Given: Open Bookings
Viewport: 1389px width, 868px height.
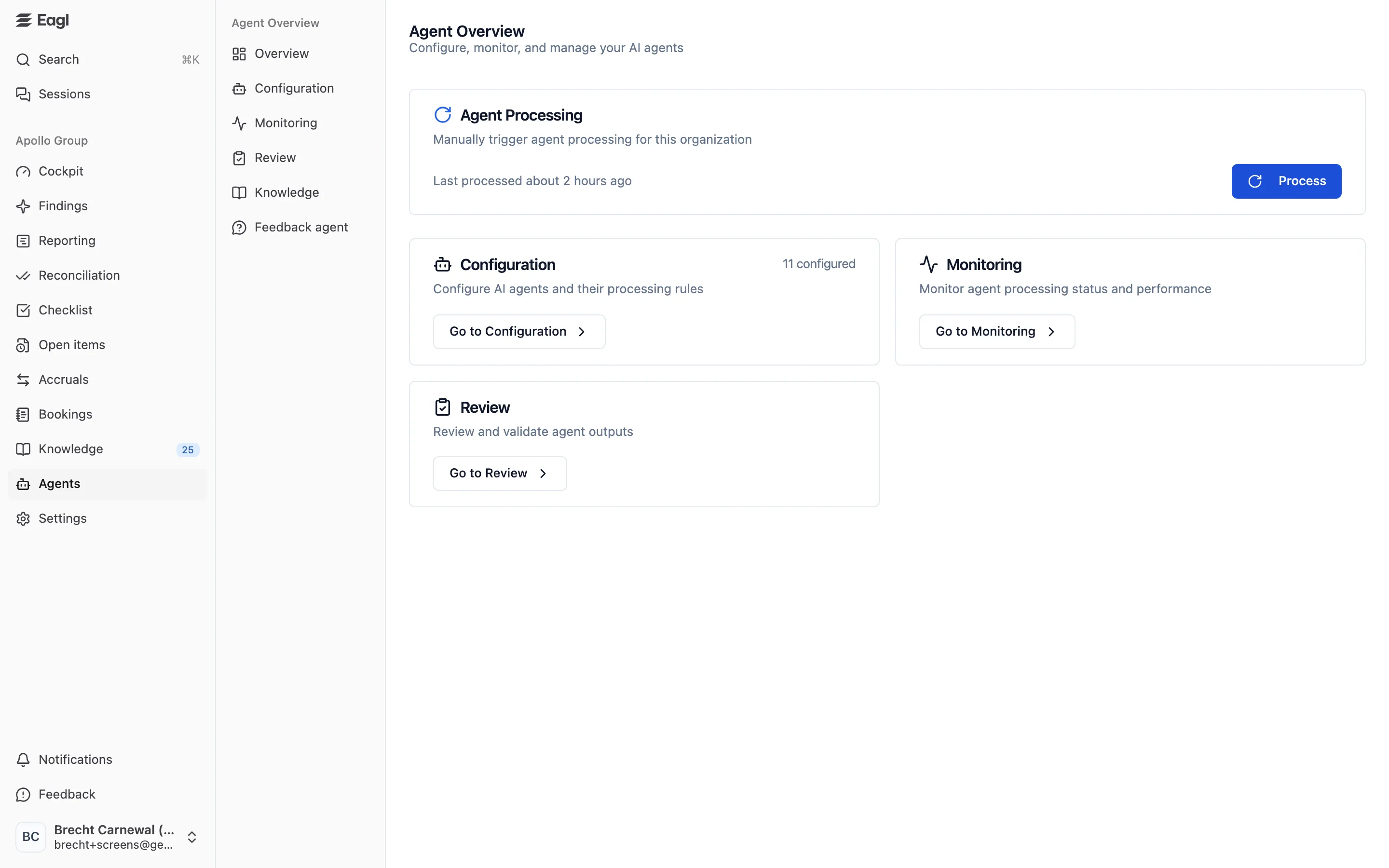Looking at the screenshot, I should pos(108,415).
